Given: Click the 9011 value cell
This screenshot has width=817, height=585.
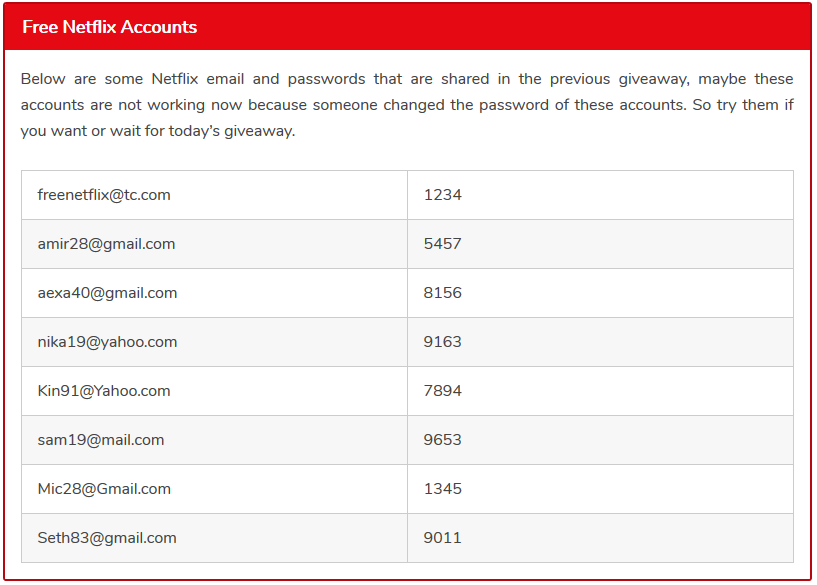Looking at the screenshot, I should (x=600, y=538).
